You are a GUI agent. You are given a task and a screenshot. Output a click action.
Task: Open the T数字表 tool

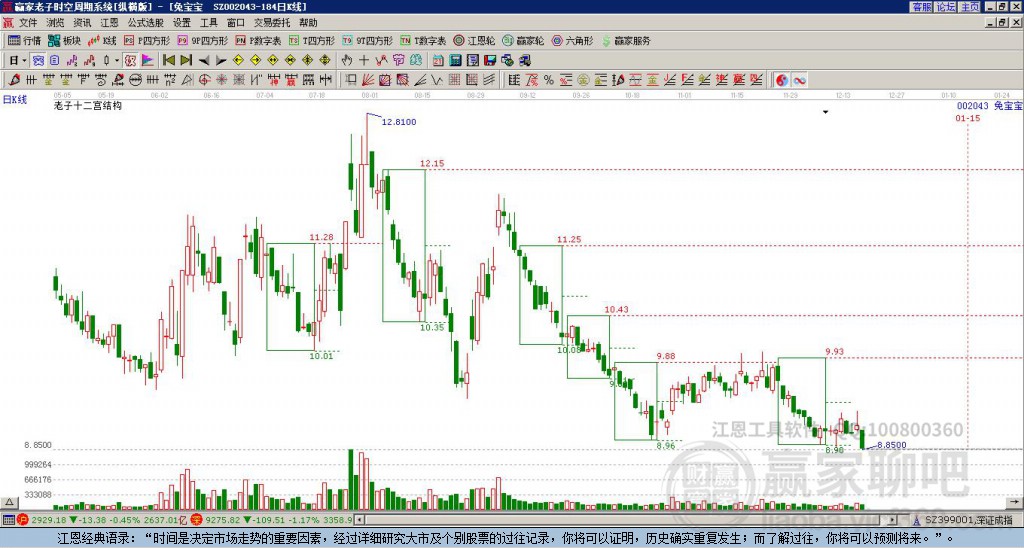click(x=423, y=40)
